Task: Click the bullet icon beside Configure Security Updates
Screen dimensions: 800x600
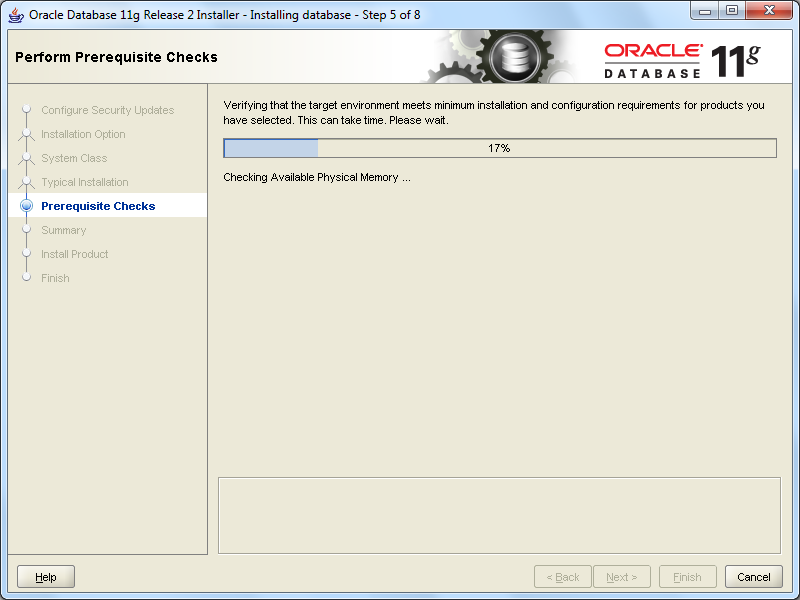Action: [27, 110]
